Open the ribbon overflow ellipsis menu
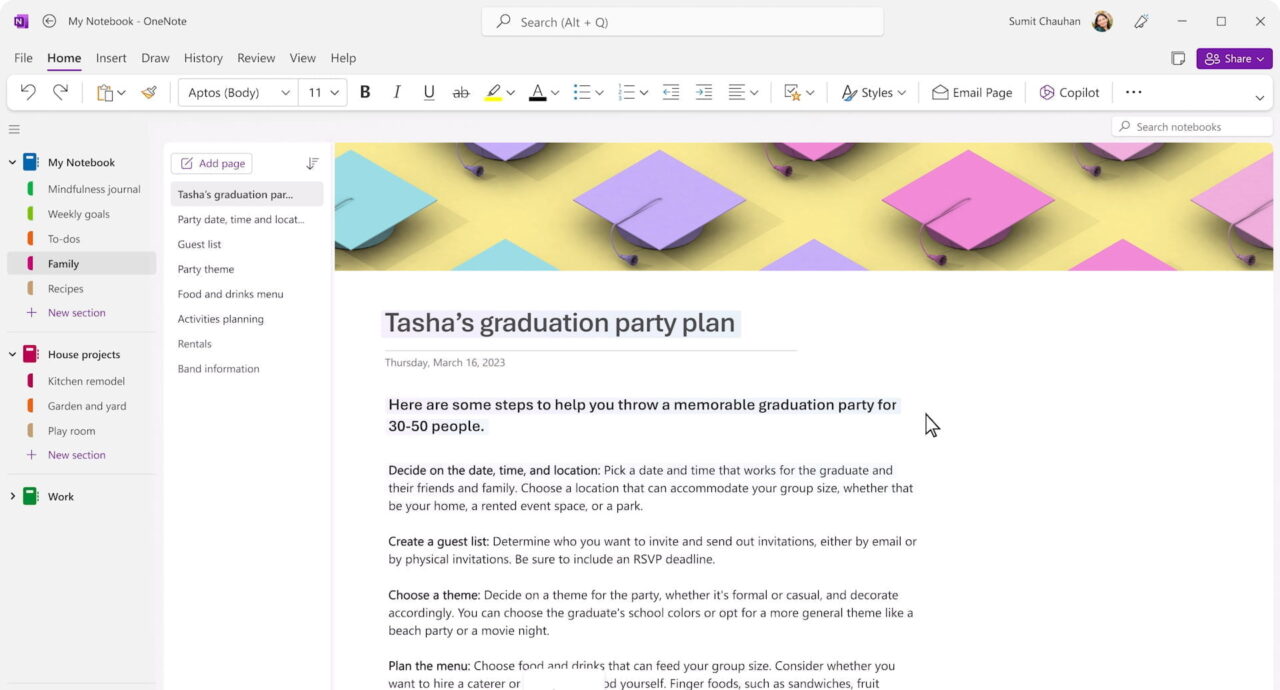1280x690 pixels. 1133,92
